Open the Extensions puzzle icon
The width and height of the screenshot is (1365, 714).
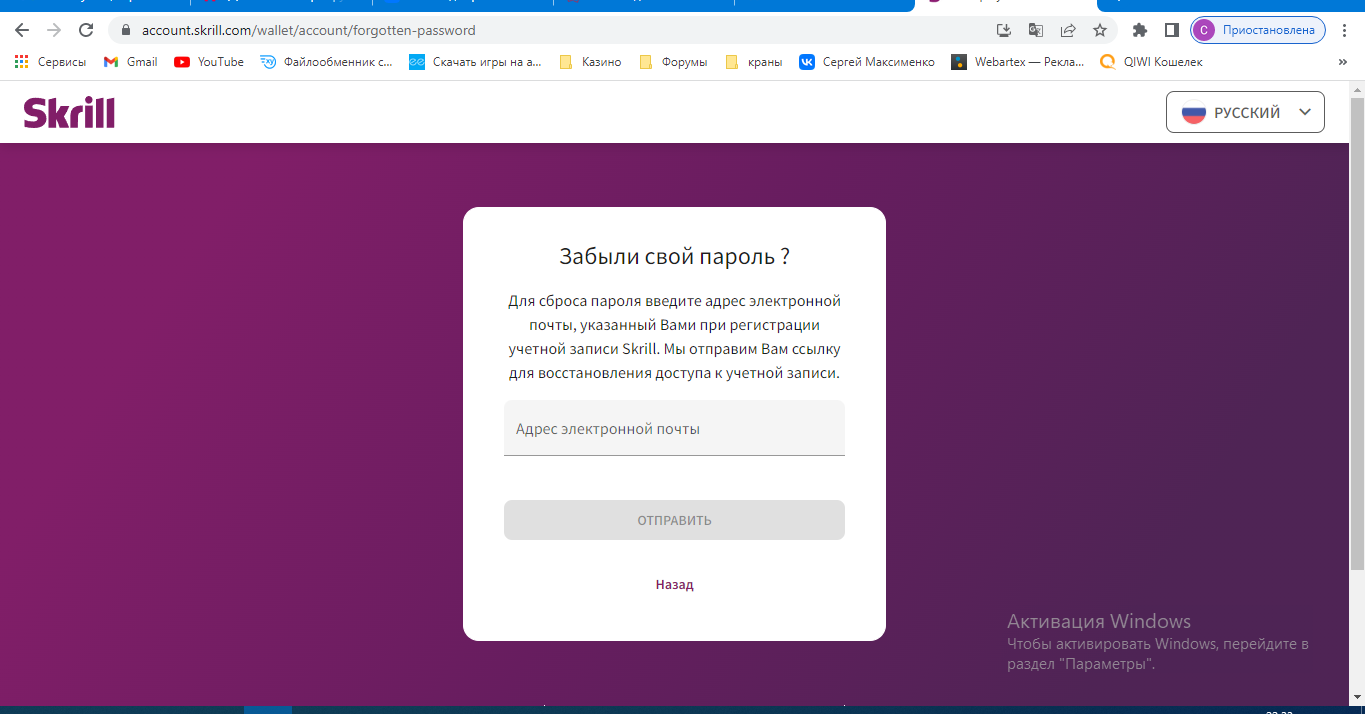1139,30
